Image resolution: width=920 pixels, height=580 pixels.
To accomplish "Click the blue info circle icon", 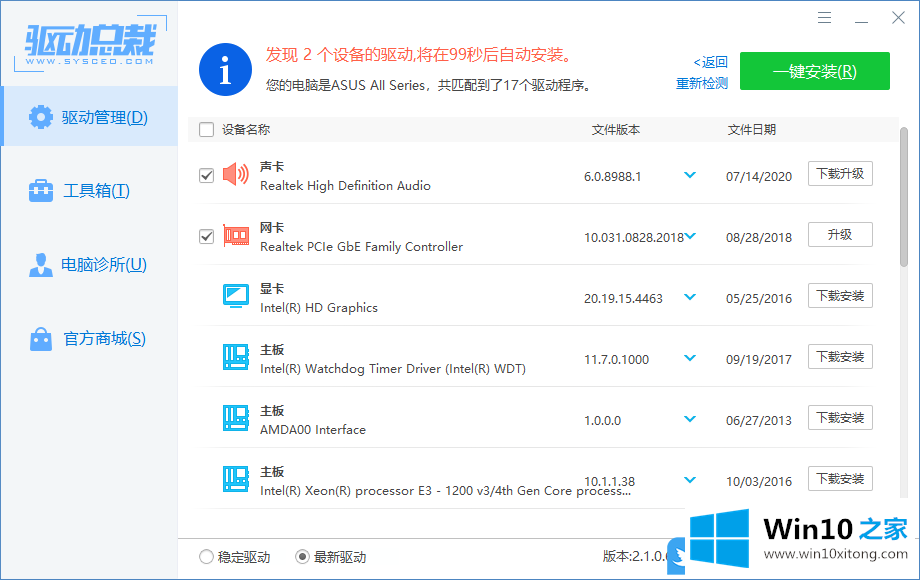I will coord(225,69).
